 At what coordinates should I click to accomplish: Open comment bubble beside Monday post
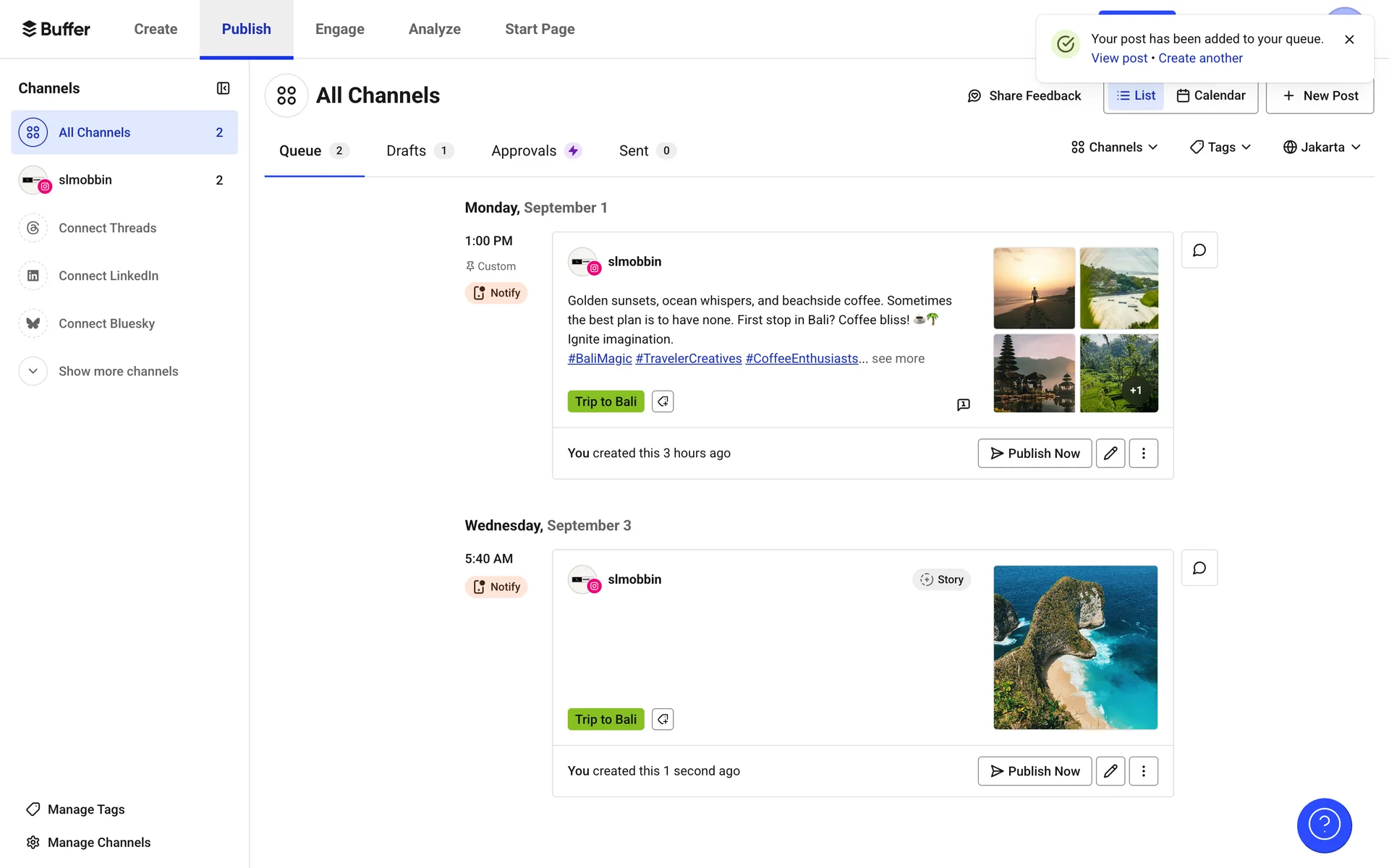[1199, 250]
